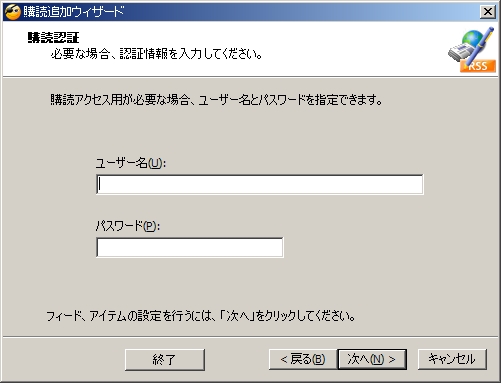Go back with the 戻る(B) button
The width and height of the screenshot is (501, 383).
click(x=303, y=359)
